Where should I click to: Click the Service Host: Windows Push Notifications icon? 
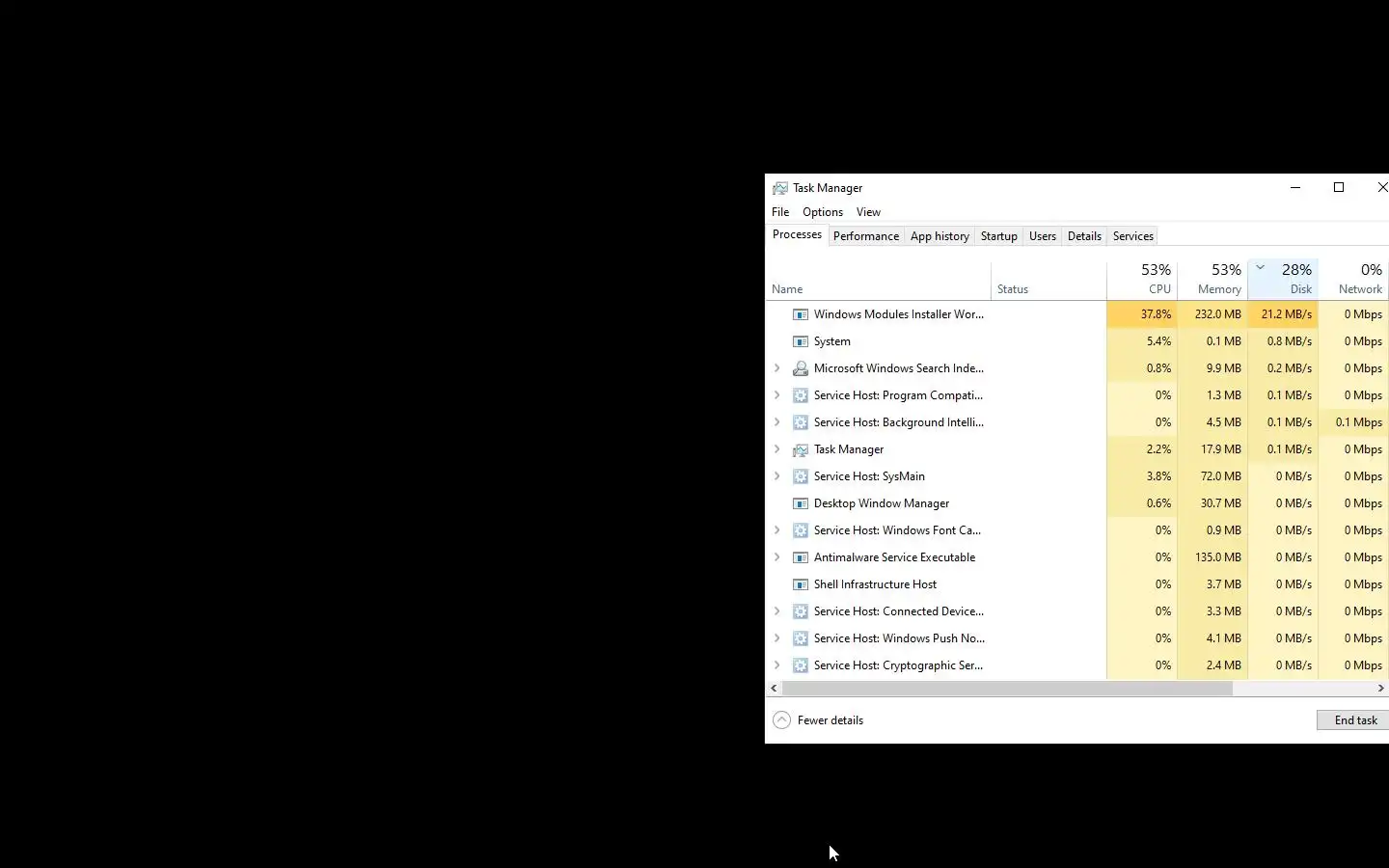click(800, 638)
